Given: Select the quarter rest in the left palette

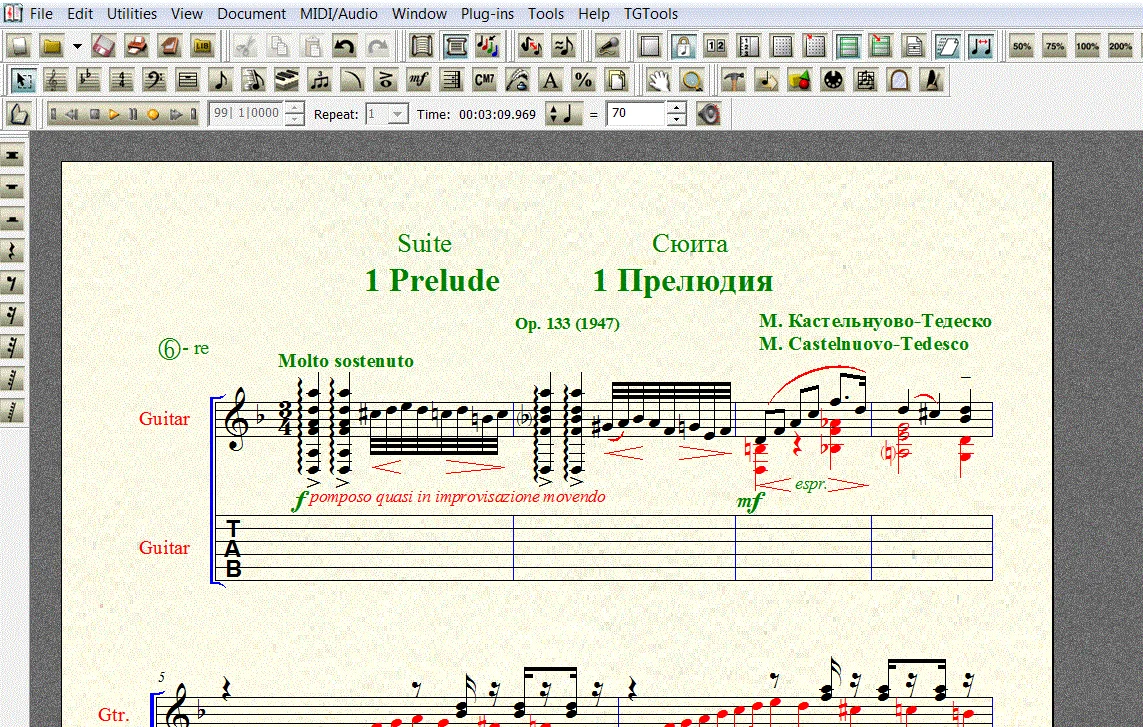Looking at the screenshot, I should click(12, 251).
